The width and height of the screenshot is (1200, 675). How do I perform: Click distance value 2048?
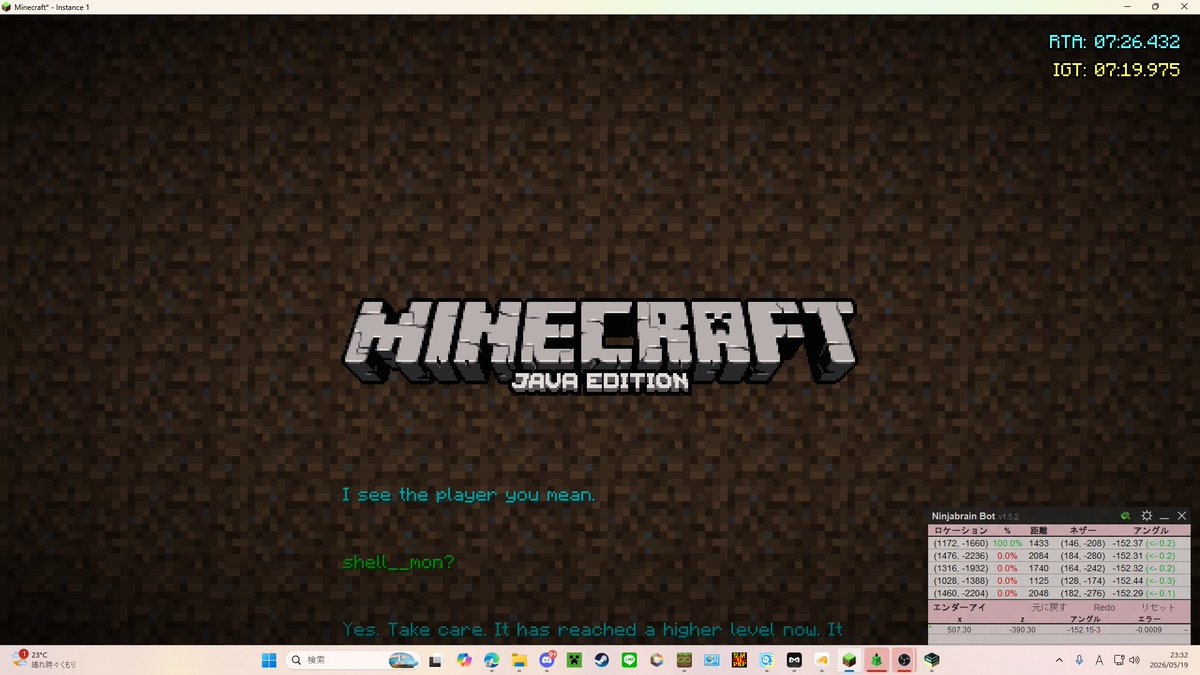coord(1038,593)
